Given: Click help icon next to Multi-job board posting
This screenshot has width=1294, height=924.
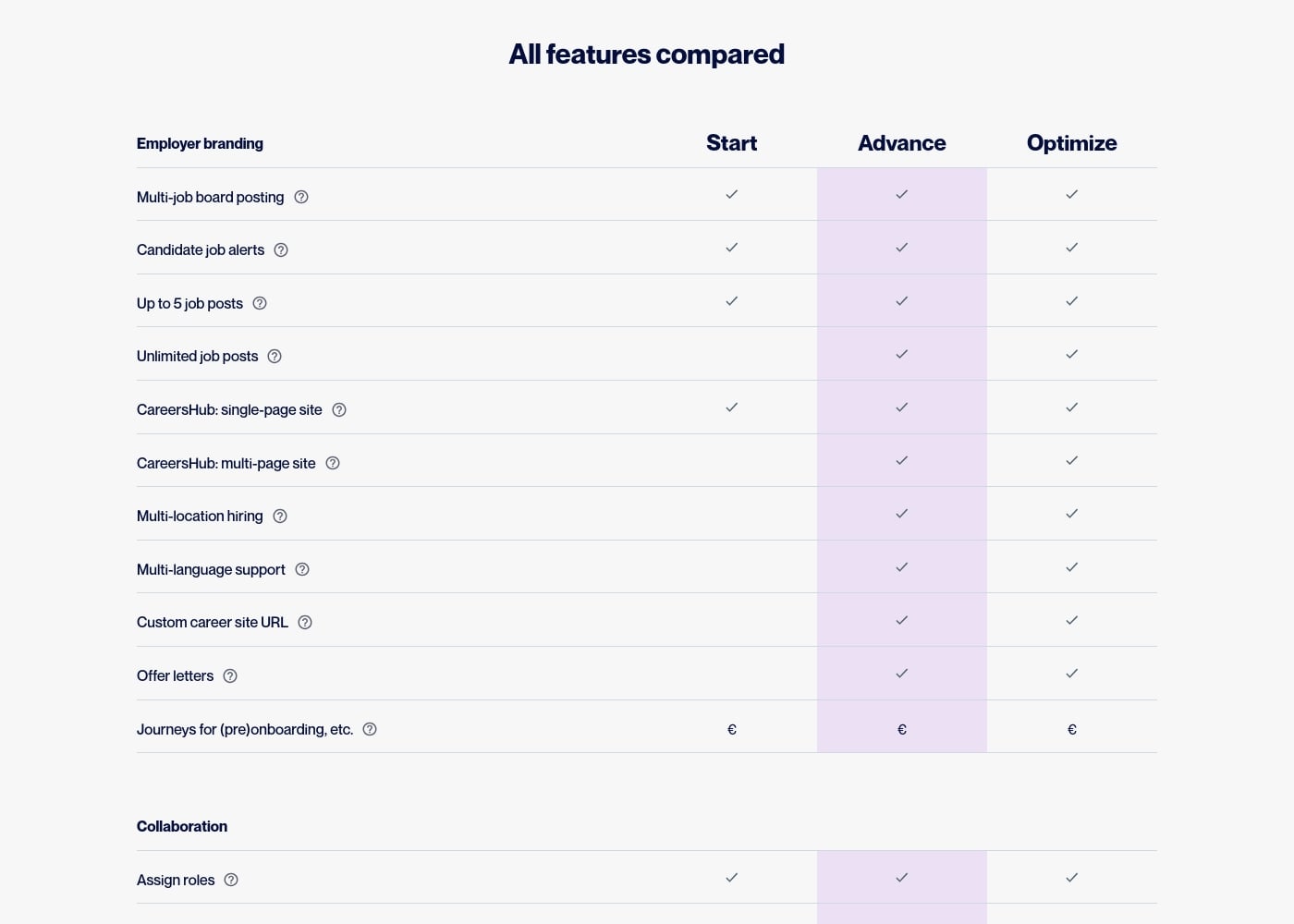Looking at the screenshot, I should [x=301, y=197].
